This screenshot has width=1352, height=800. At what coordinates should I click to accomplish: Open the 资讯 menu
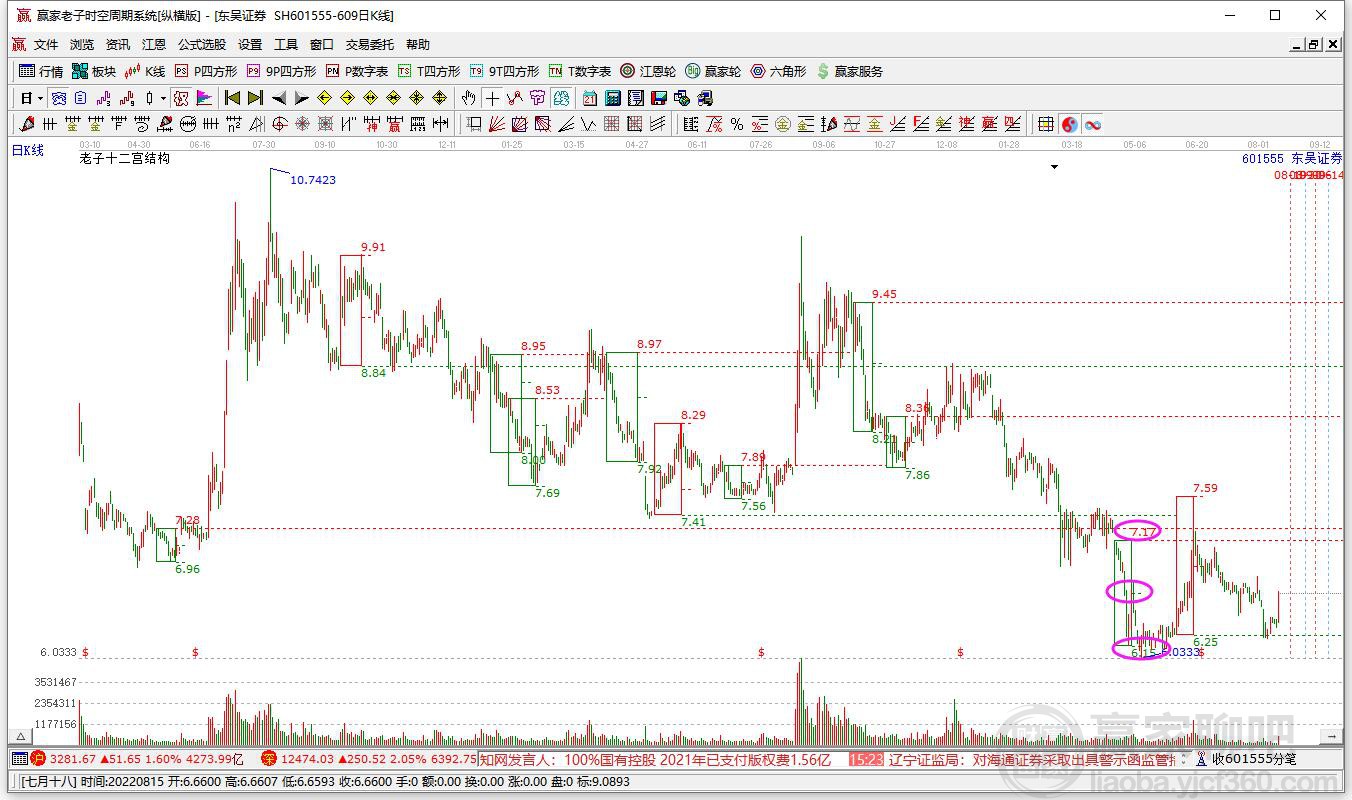118,45
